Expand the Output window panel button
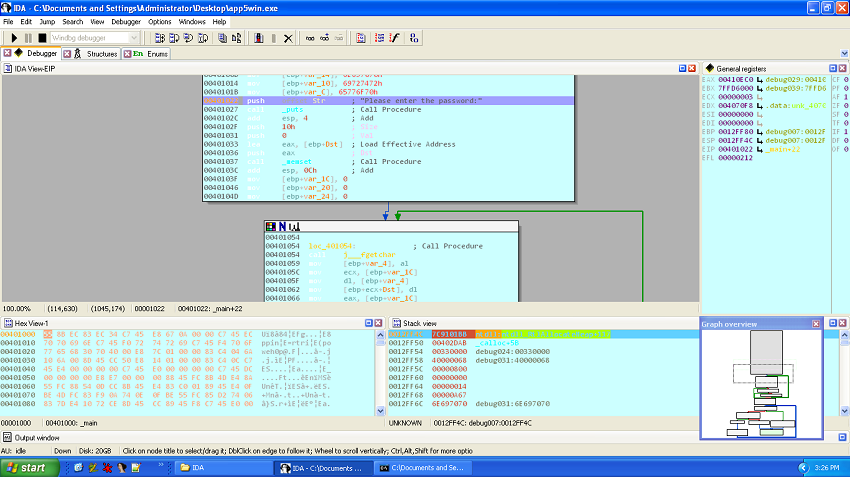Image resolution: width=850 pixels, height=477 pixels. 842,437
